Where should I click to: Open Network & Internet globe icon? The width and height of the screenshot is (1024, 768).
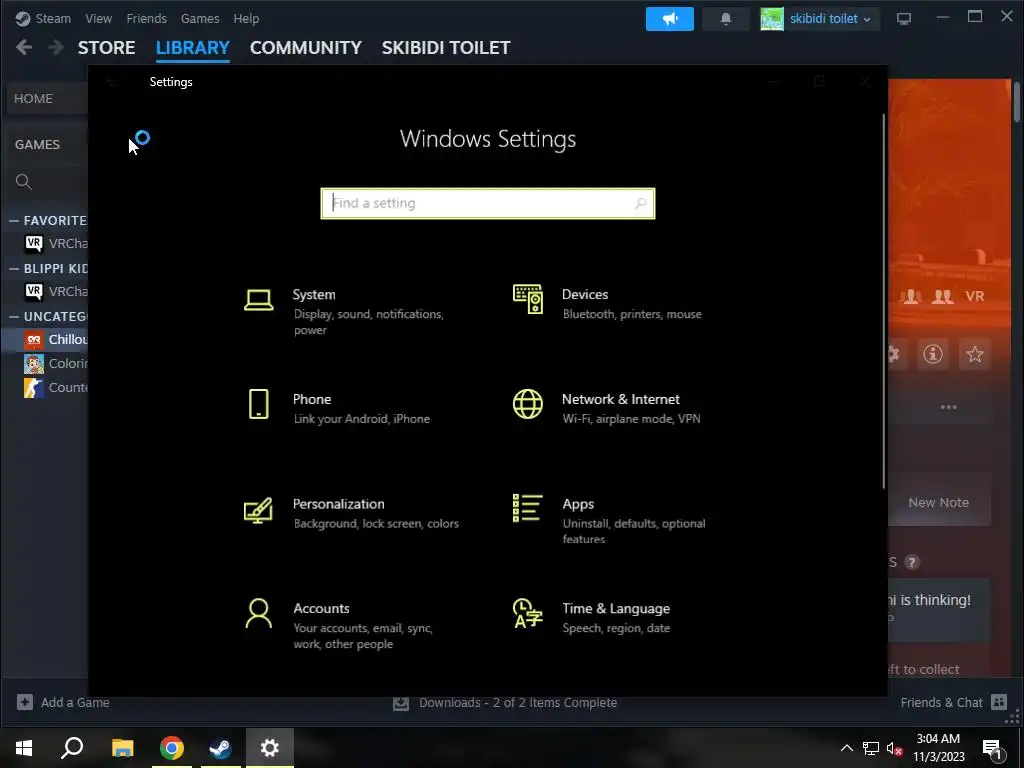[x=528, y=404]
